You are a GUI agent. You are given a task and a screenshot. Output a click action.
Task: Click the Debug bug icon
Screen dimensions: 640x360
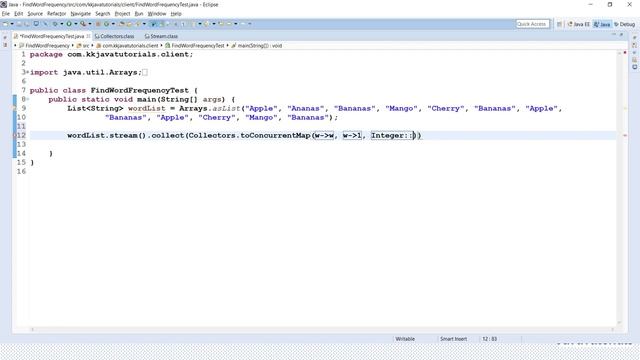pos(55,24)
